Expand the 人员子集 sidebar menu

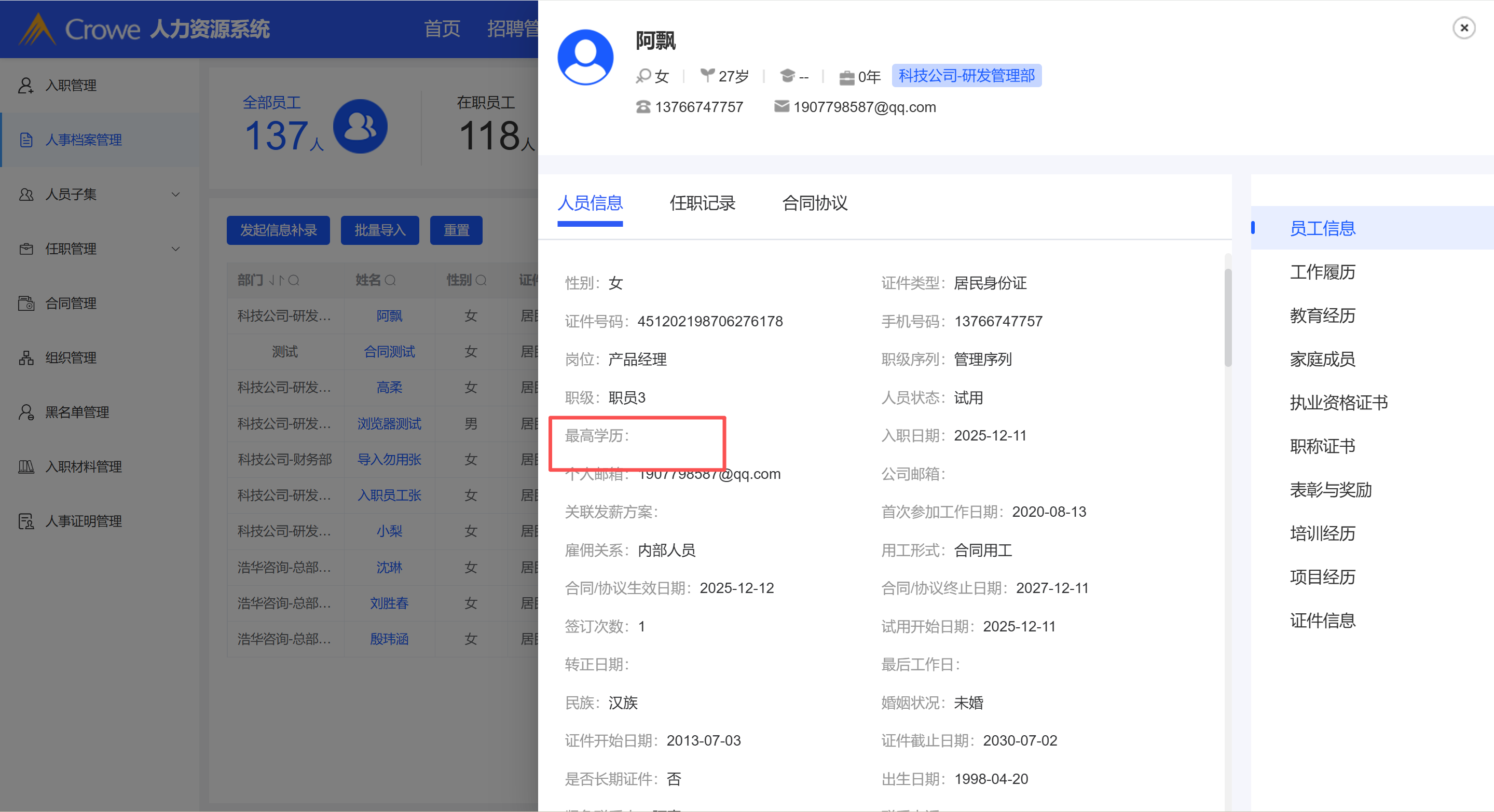[175, 194]
